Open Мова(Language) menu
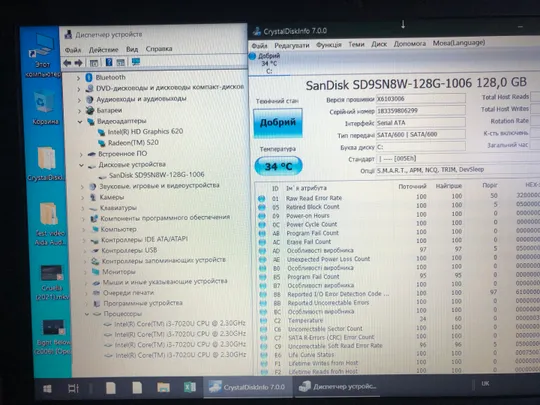This screenshot has height=405, width=540. click(459, 43)
